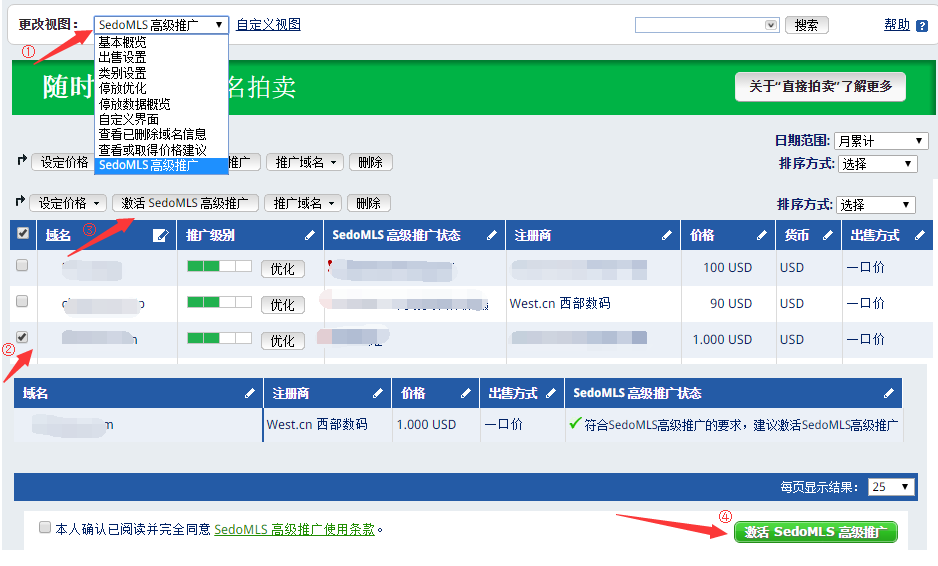Click edit pencil in 出售方式 column header
The width and height of the screenshot is (938, 566).
919,236
